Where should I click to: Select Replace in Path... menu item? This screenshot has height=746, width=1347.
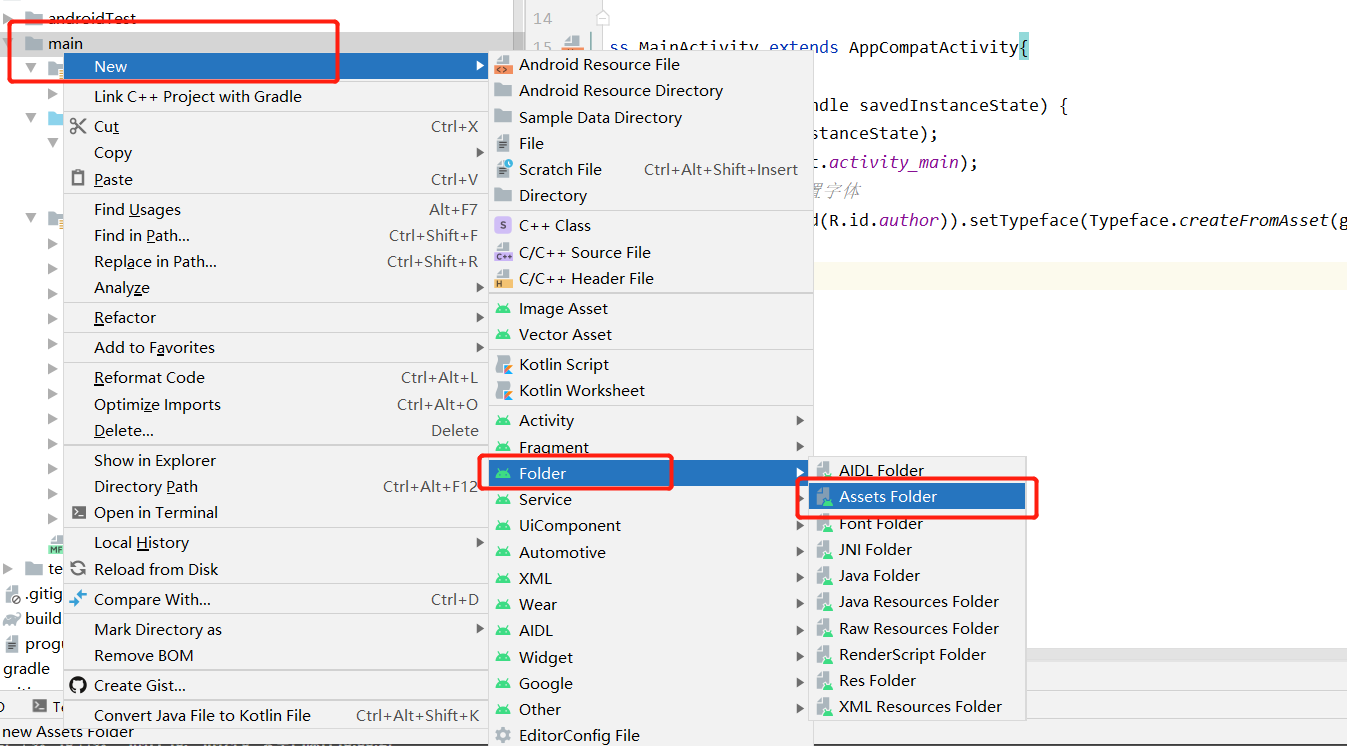(276, 261)
